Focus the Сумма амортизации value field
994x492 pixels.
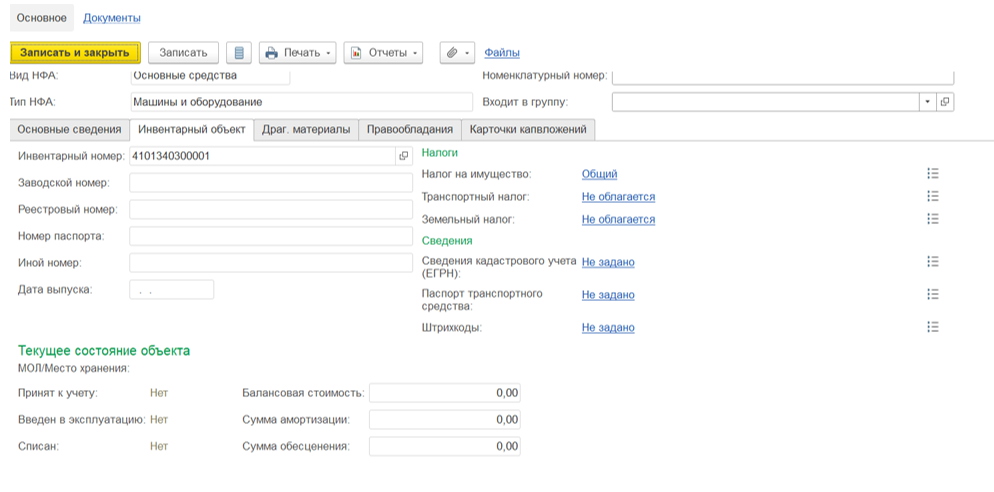point(445,420)
